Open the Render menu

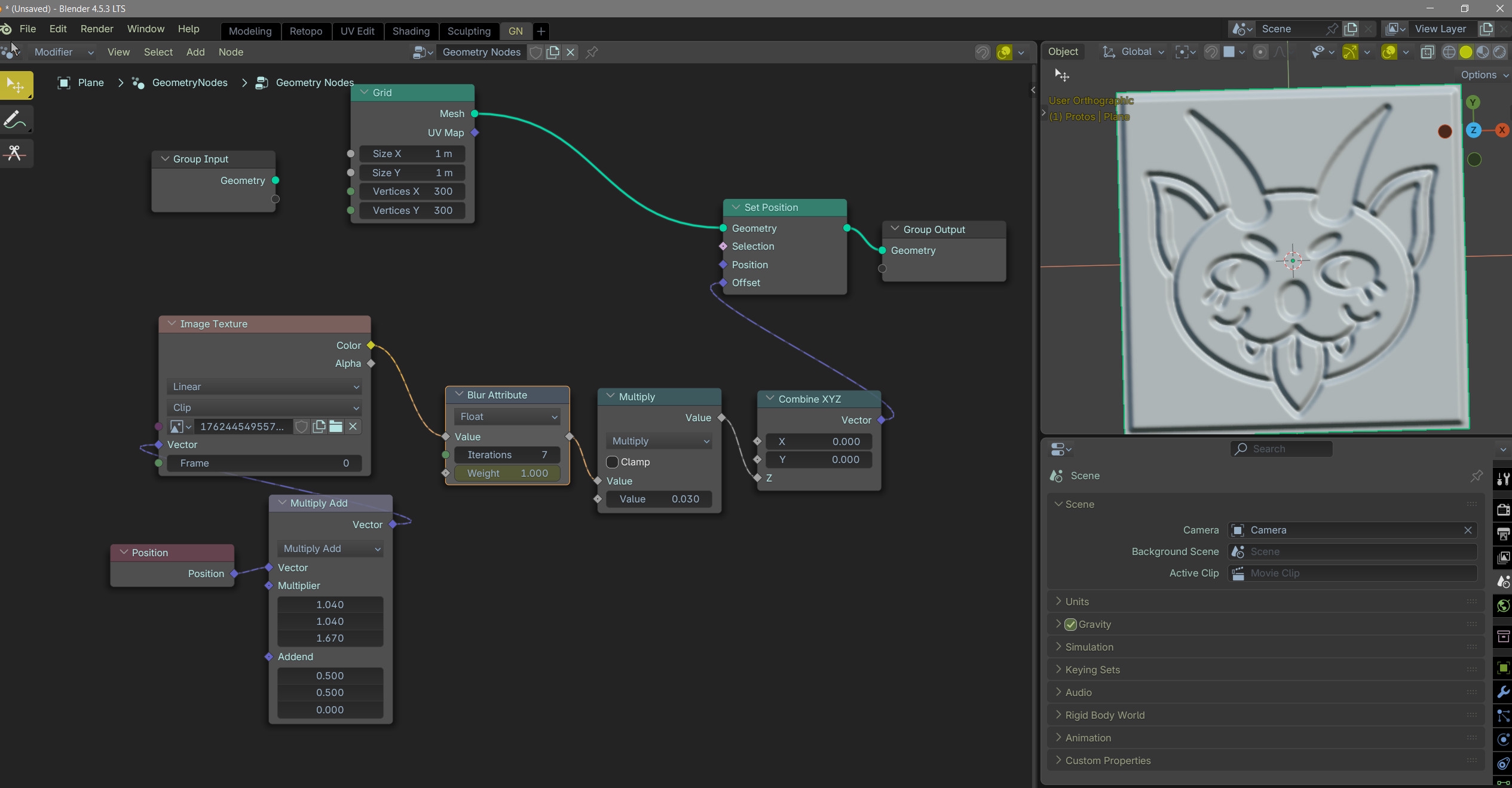tap(97, 29)
